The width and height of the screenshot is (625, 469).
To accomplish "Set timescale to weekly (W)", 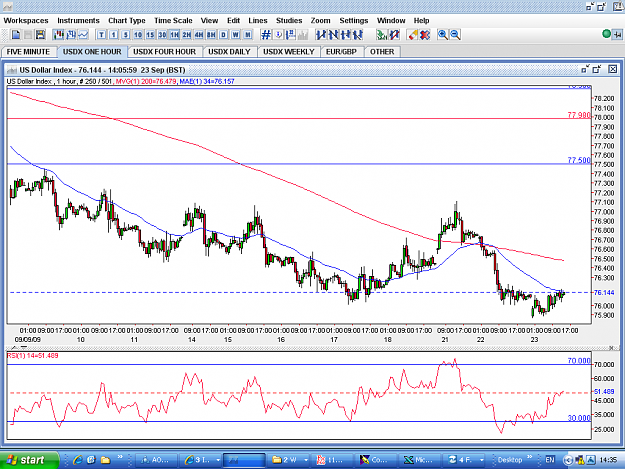I will point(236,35).
